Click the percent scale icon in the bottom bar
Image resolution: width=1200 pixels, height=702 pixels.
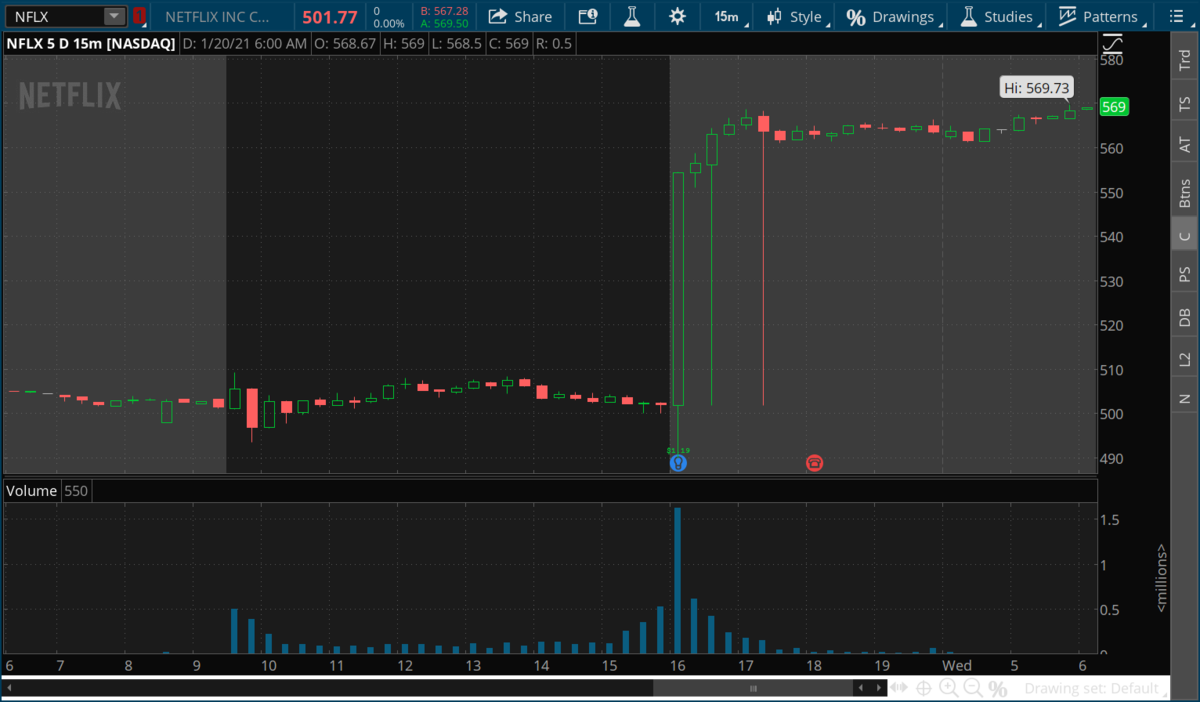pos(998,688)
